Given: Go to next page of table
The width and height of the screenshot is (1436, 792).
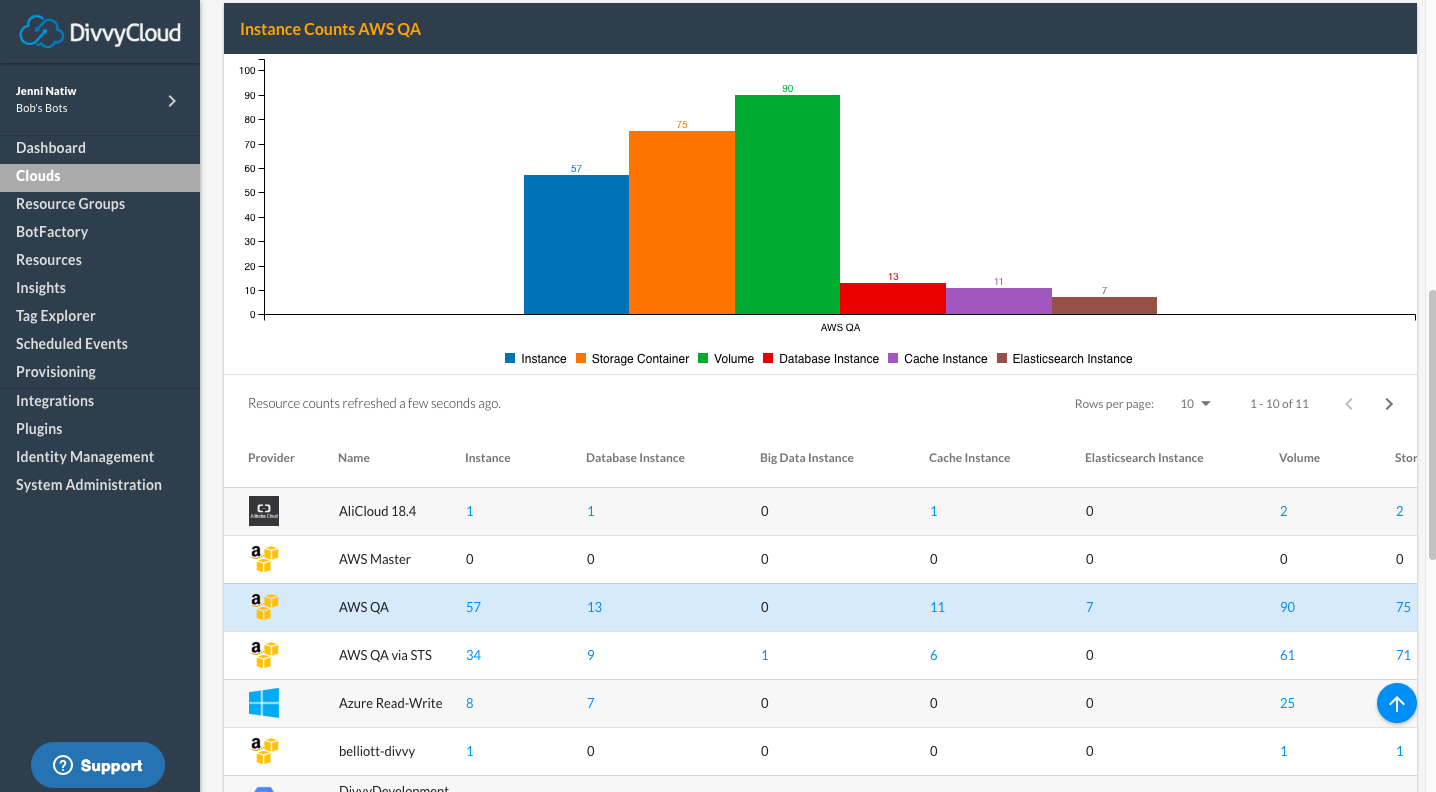Looking at the screenshot, I should 1389,404.
